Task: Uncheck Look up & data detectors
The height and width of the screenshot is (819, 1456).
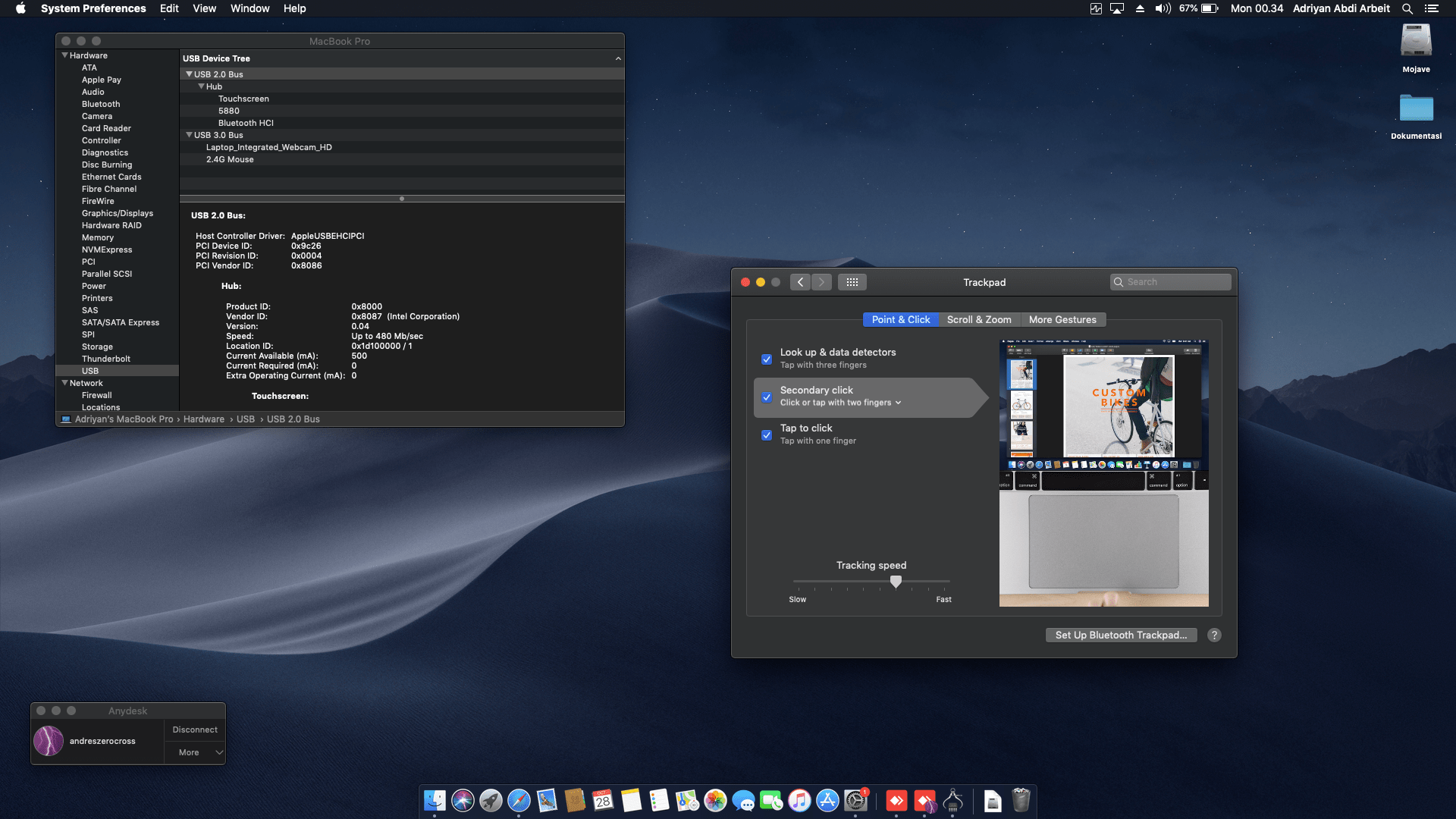Action: tap(767, 359)
